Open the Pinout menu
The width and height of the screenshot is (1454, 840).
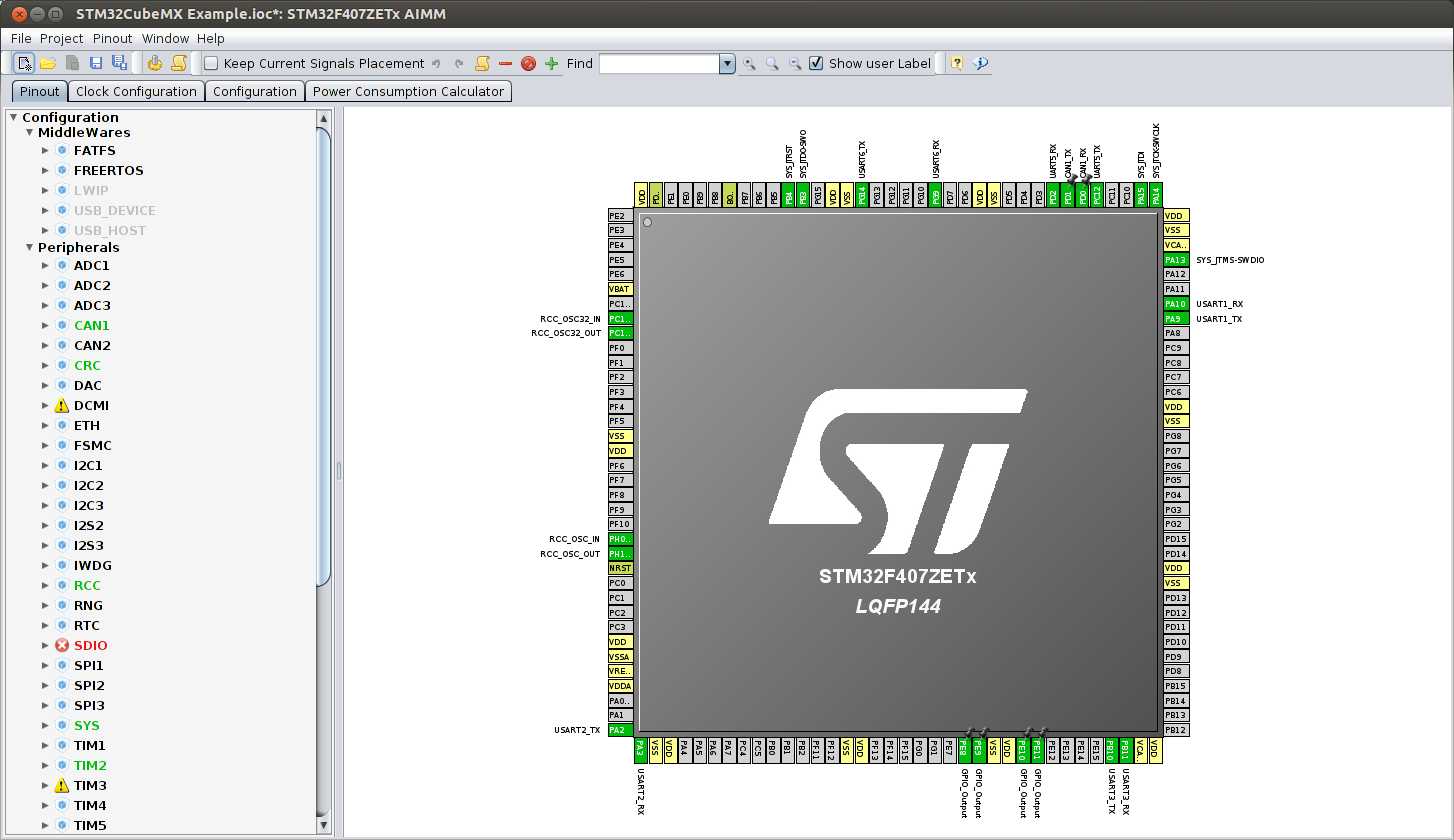(x=113, y=38)
